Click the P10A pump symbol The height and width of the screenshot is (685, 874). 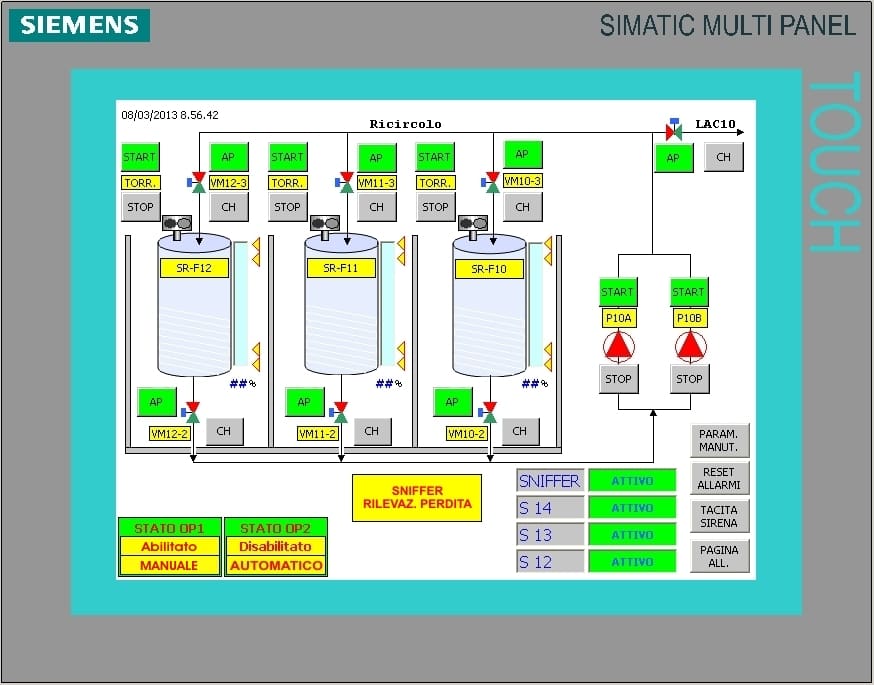pyautogui.click(x=619, y=346)
